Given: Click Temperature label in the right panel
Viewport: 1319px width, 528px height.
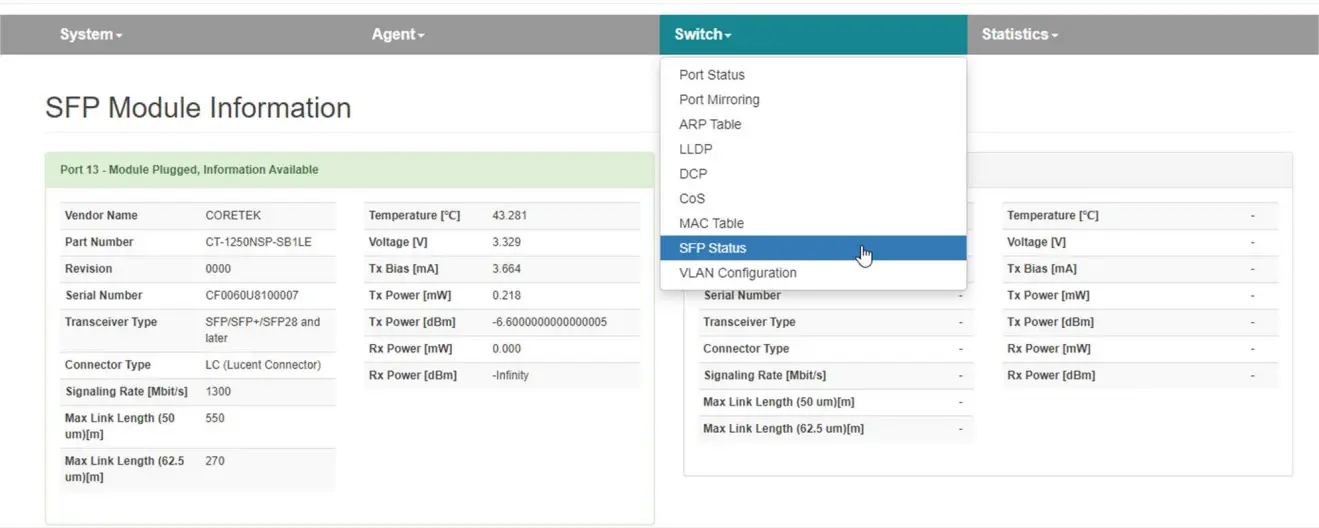Looking at the screenshot, I should tap(1052, 216).
